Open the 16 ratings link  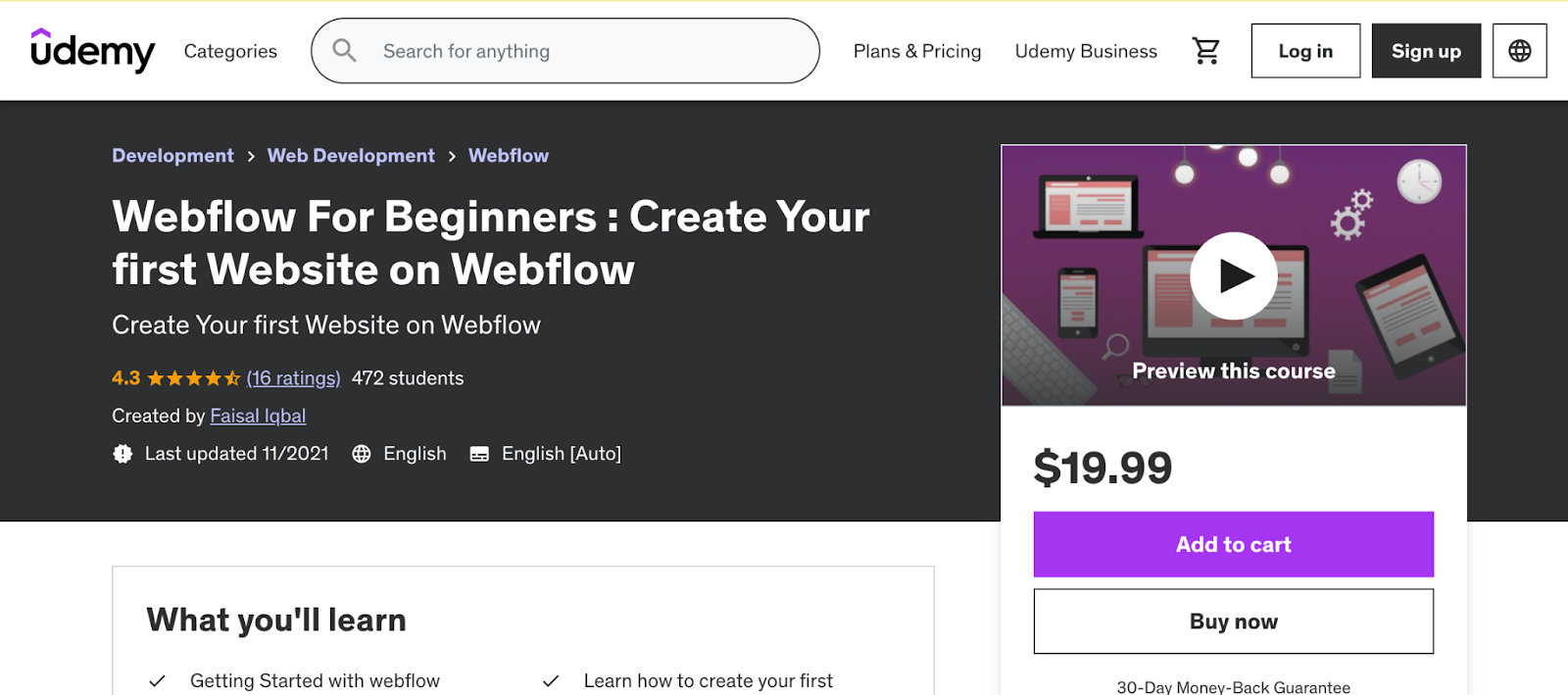point(293,377)
